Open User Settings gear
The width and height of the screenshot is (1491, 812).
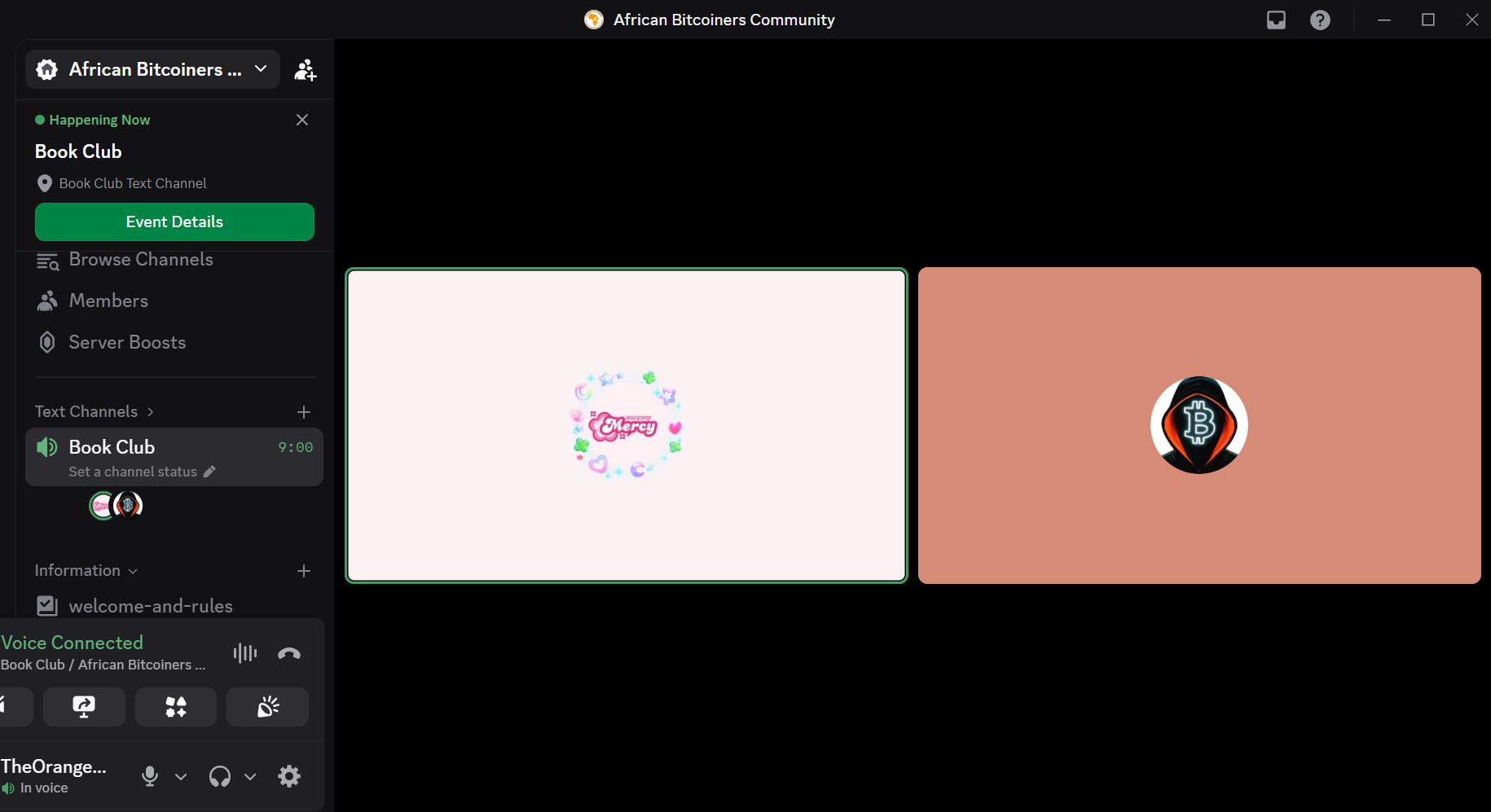(289, 776)
